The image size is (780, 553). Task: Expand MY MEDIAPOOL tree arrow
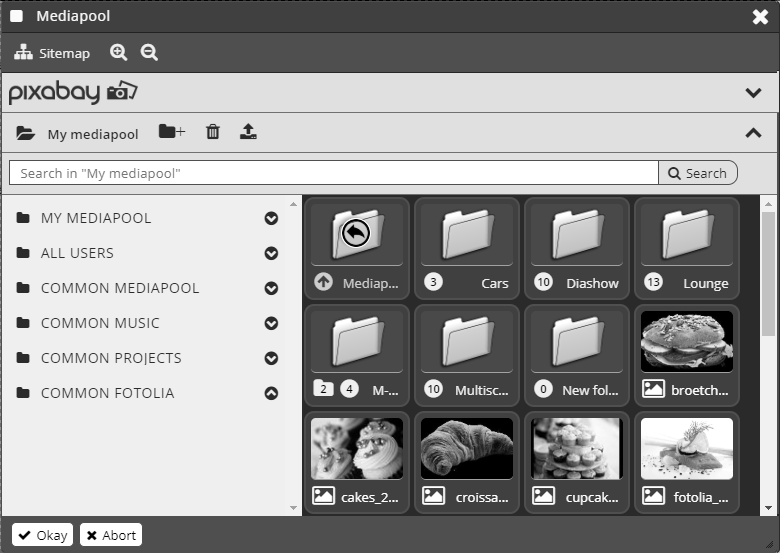pyautogui.click(x=271, y=218)
